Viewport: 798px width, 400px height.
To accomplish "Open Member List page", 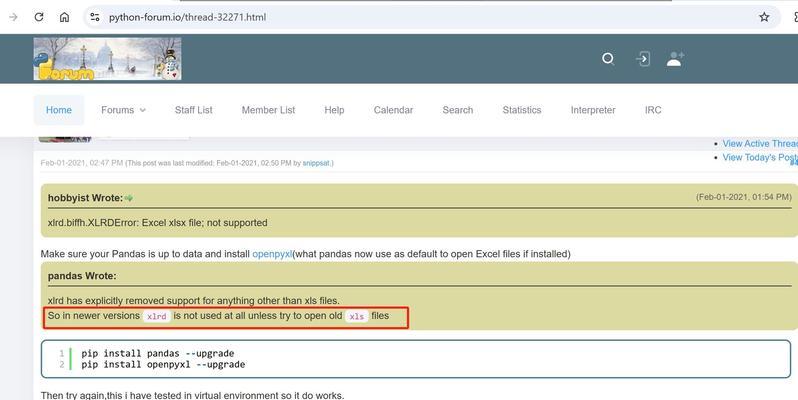I will pyautogui.click(x=268, y=110).
